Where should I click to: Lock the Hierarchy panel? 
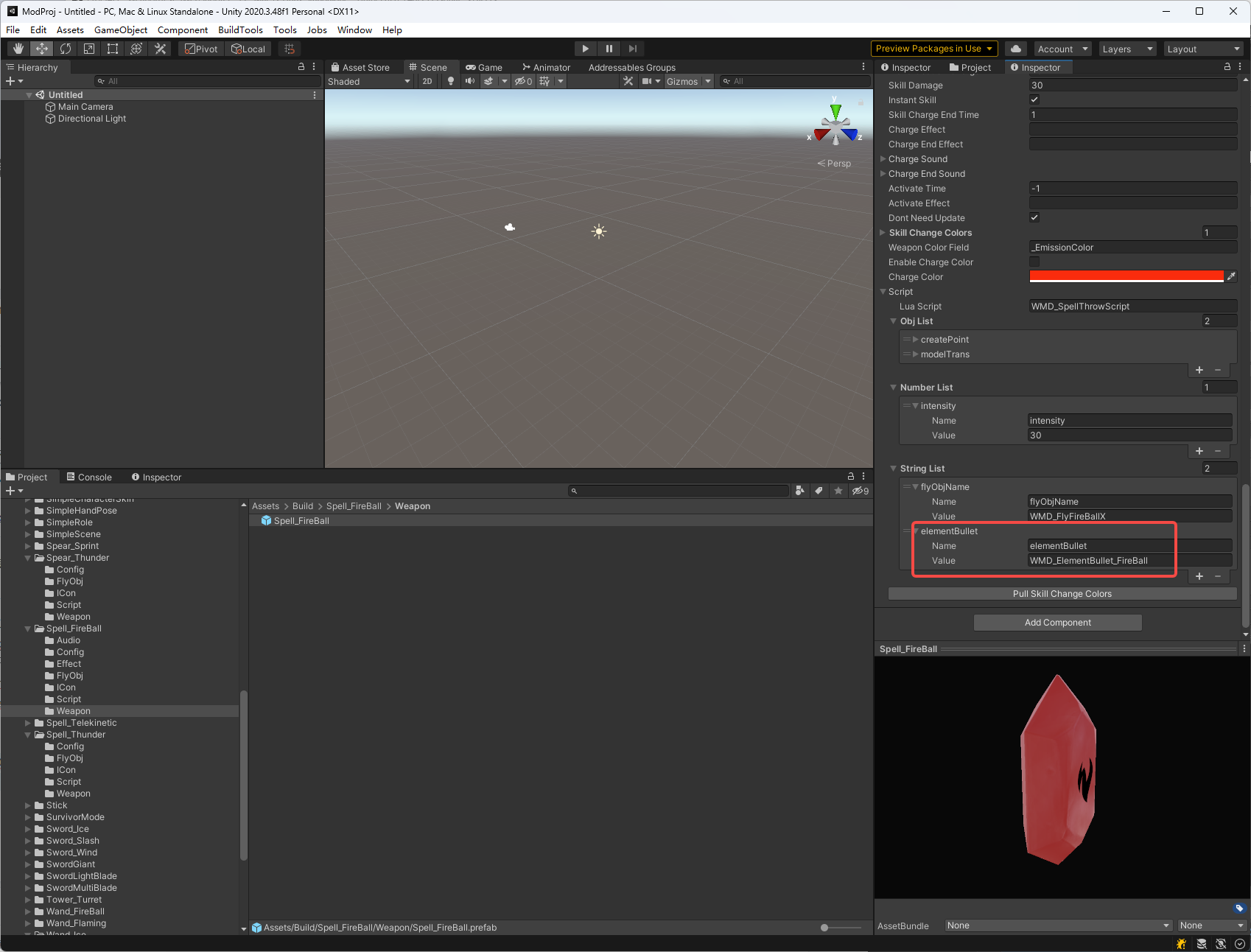click(x=301, y=66)
